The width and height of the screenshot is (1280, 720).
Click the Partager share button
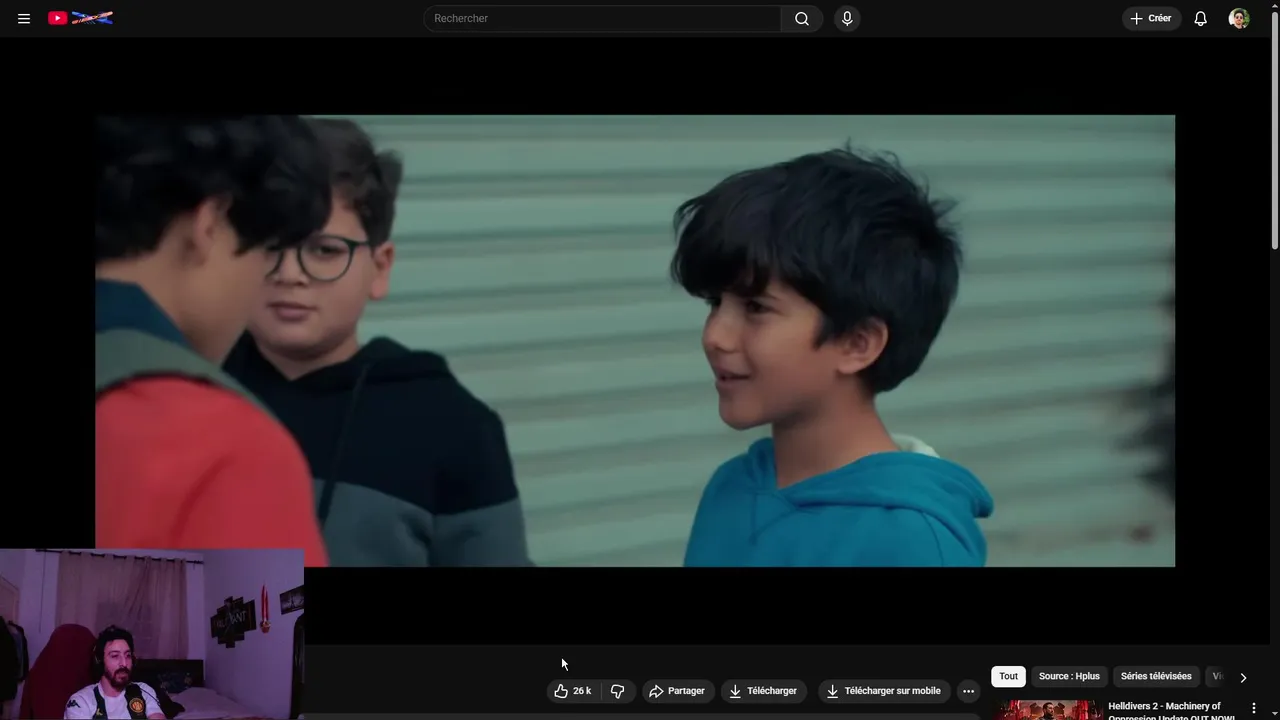tap(677, 691)
